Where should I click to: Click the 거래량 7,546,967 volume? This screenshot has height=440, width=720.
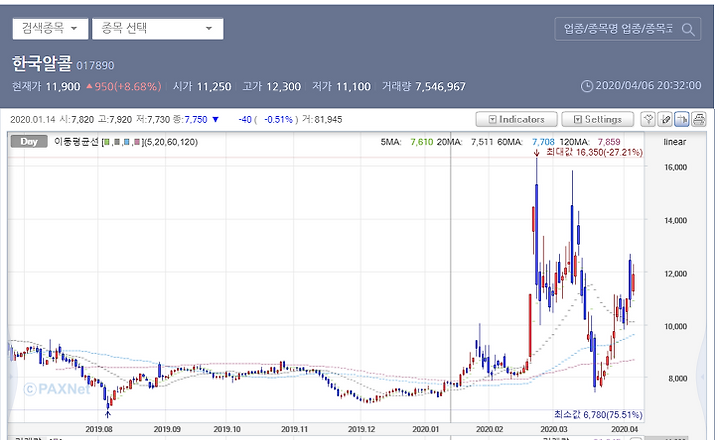click(x=424, y=86)
